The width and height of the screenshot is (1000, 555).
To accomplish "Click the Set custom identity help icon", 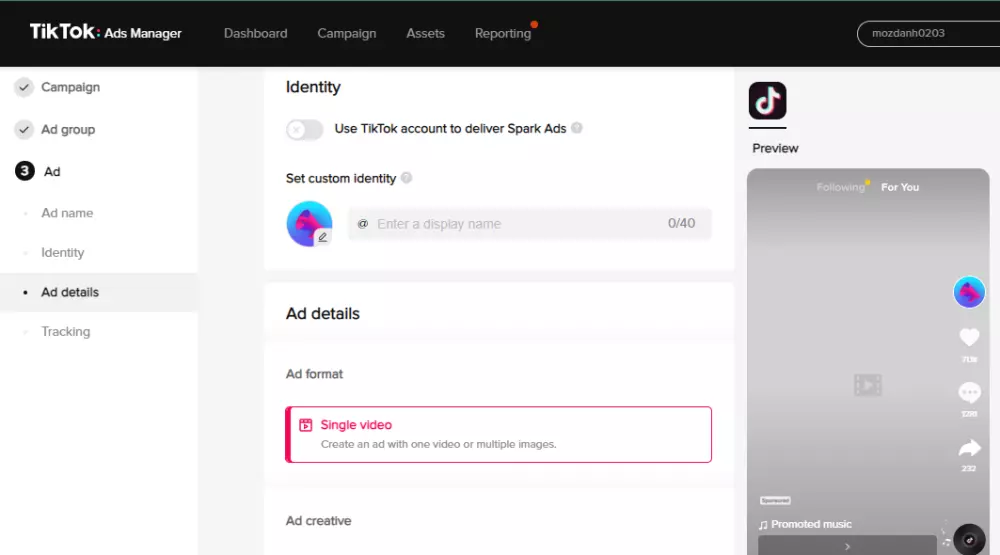I will point(406,178).
